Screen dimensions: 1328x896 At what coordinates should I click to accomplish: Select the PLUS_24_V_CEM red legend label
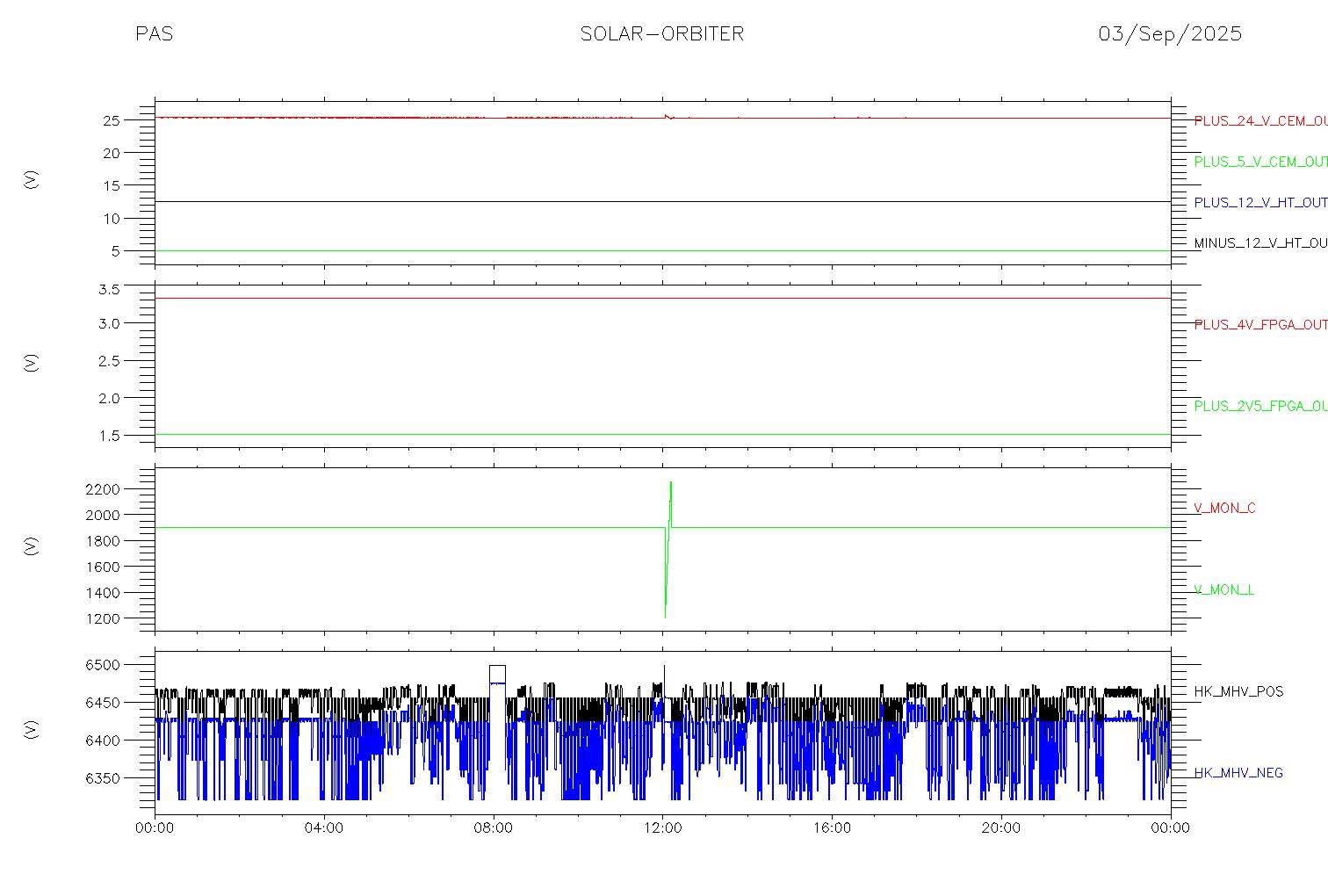point(1260,121)
